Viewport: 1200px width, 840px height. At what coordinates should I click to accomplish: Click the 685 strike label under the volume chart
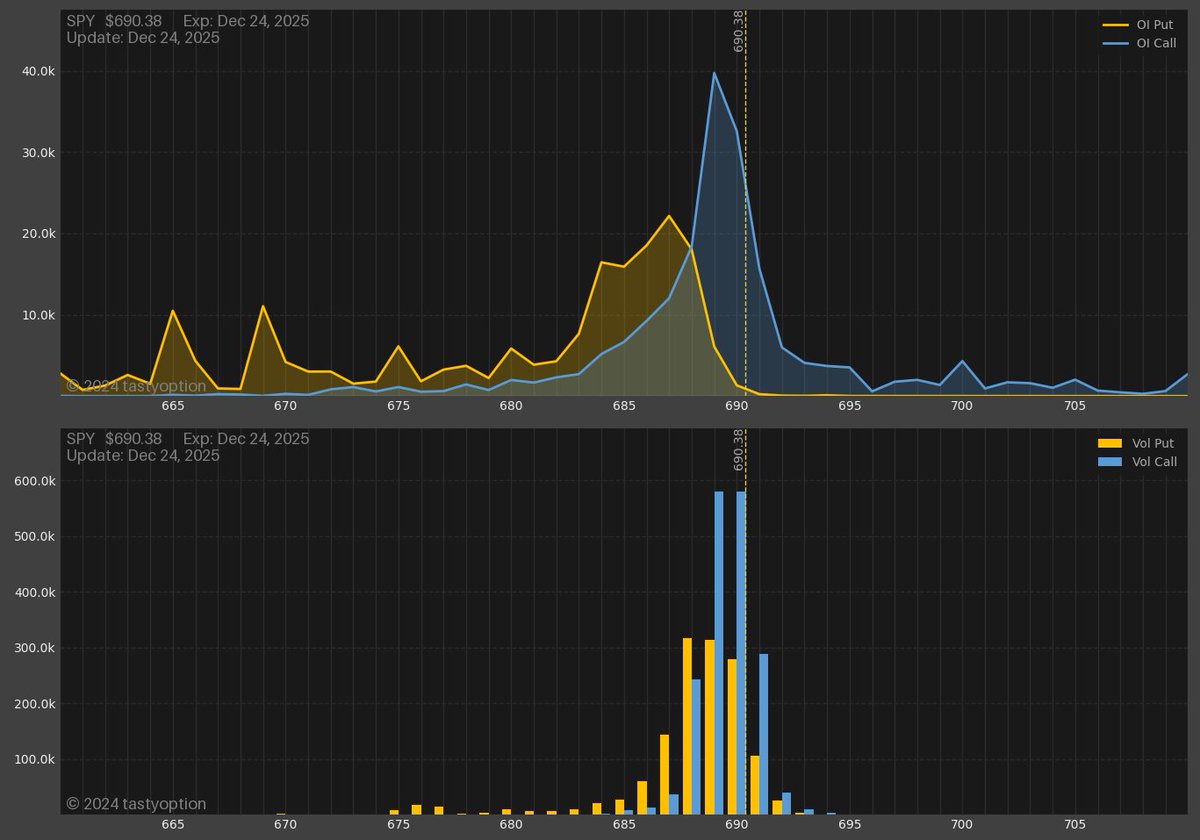pos(624,825)
